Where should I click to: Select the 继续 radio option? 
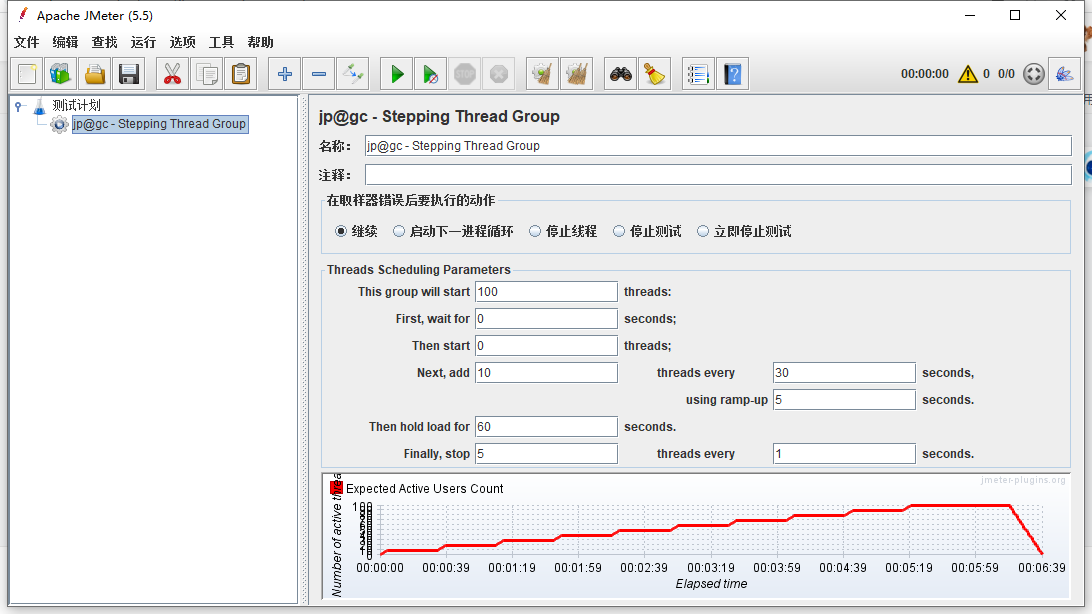point(341,231)
